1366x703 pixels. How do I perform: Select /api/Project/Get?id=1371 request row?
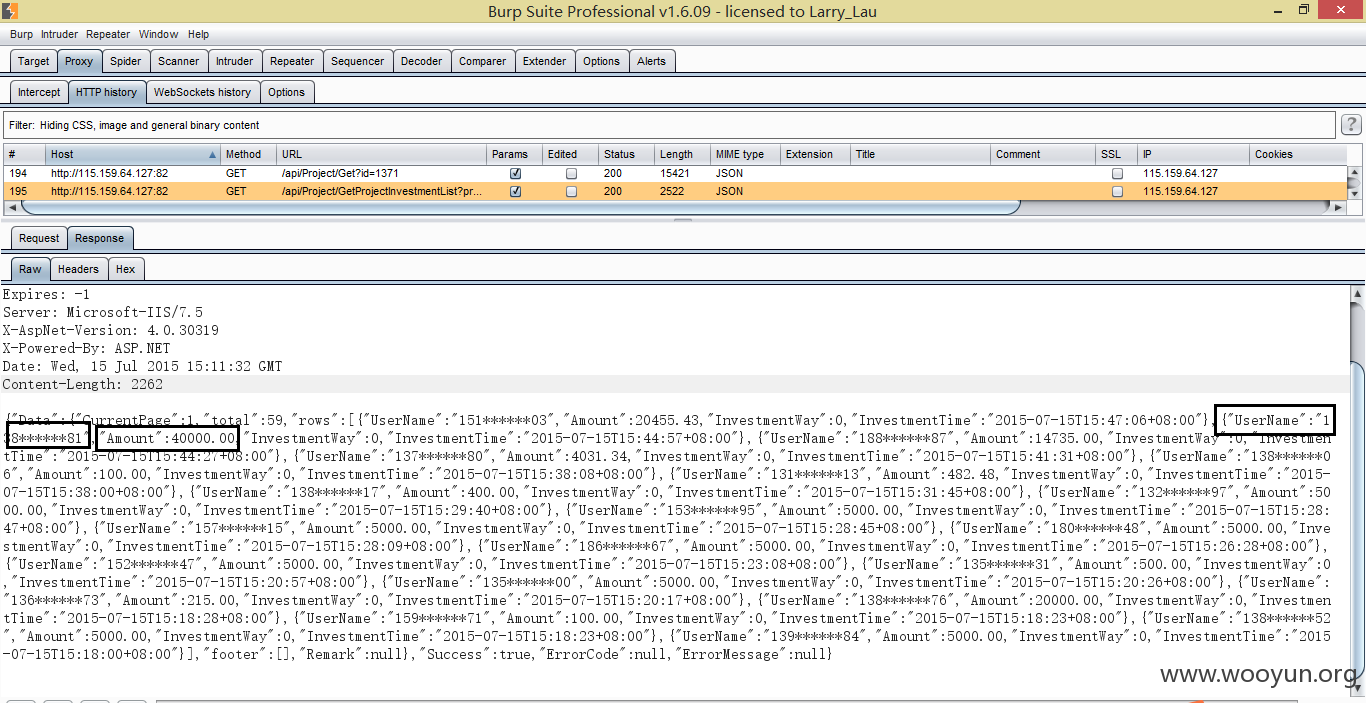tap(675, 173)
